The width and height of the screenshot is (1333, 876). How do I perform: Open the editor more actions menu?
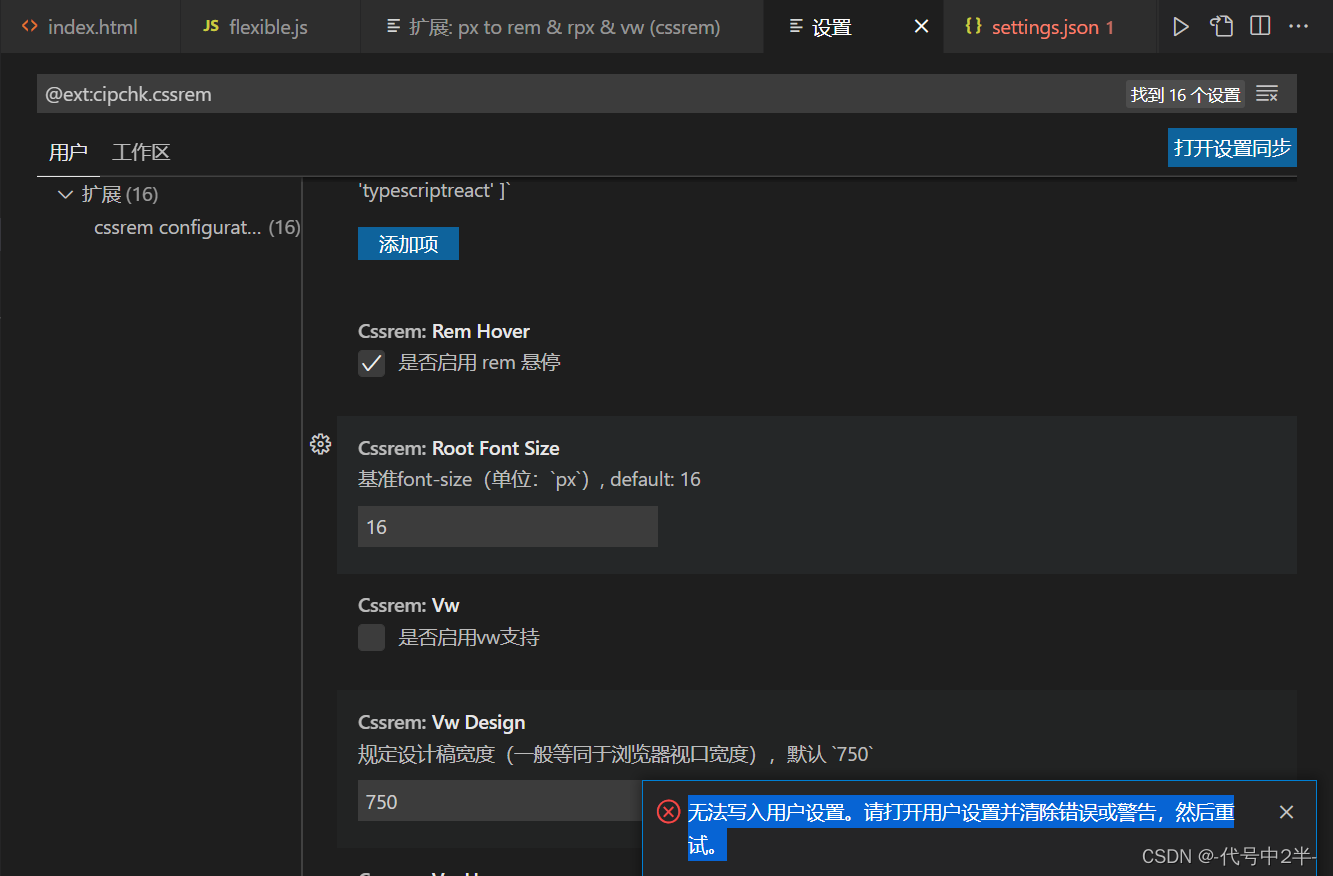click(1299, 27)
